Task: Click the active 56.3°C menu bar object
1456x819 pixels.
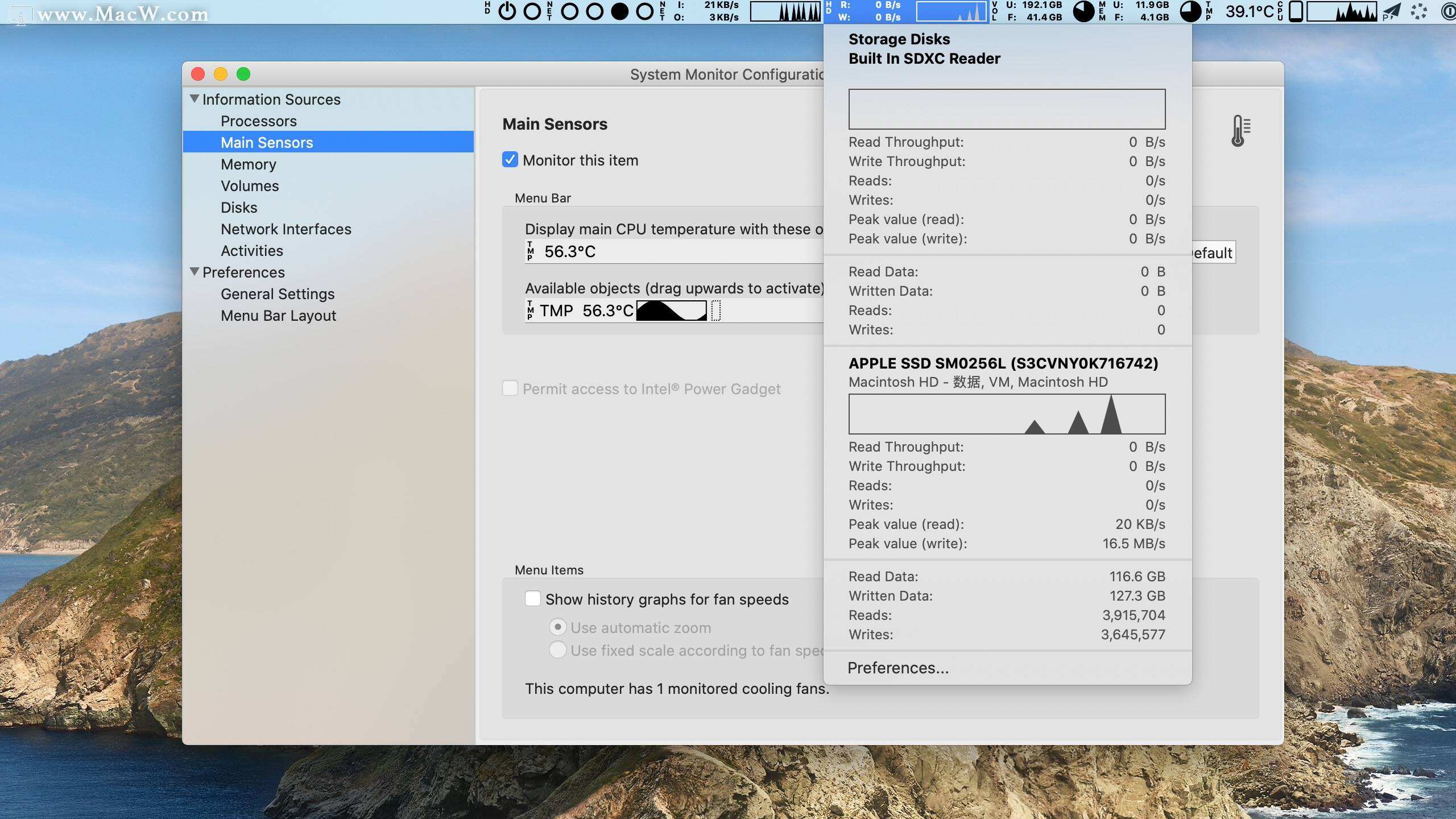Action: point(570,251)
